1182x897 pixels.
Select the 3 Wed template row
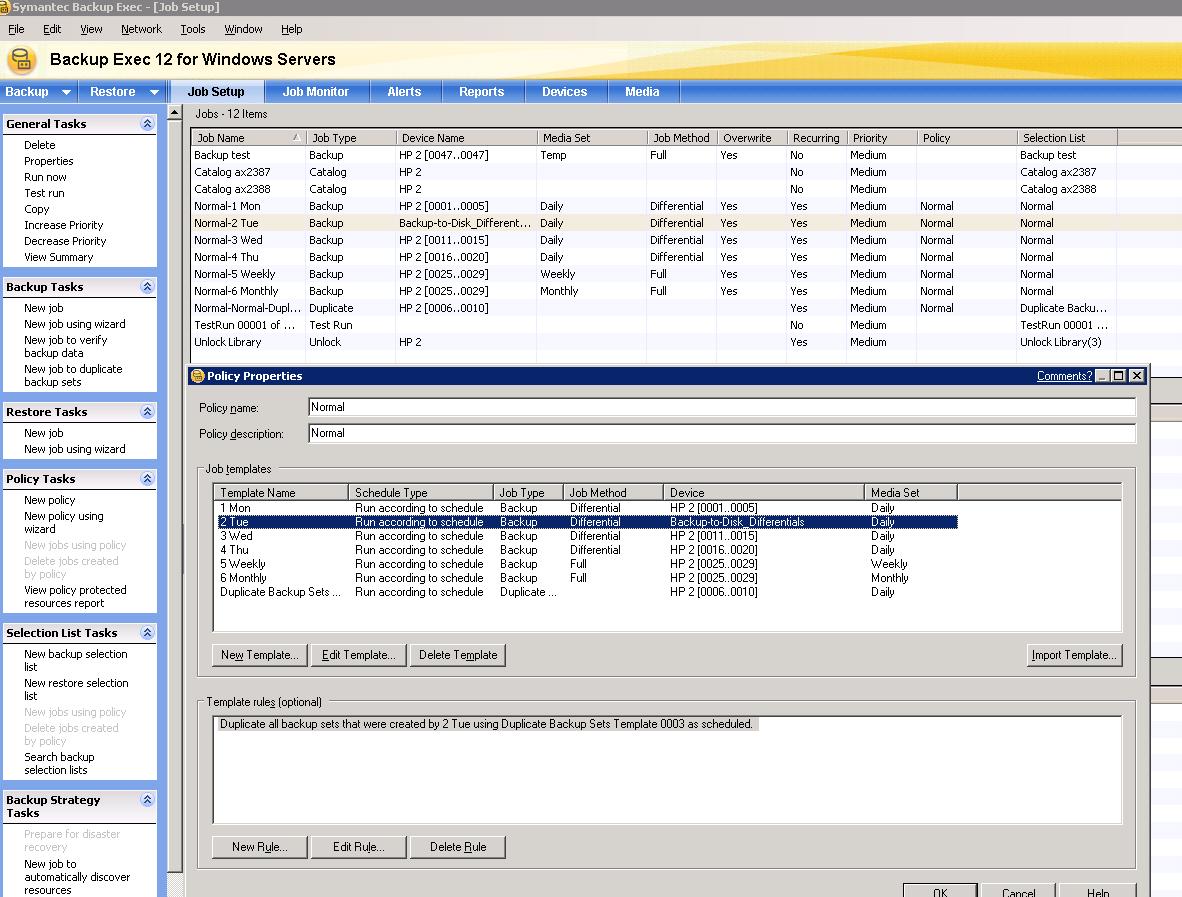(588, 536)
